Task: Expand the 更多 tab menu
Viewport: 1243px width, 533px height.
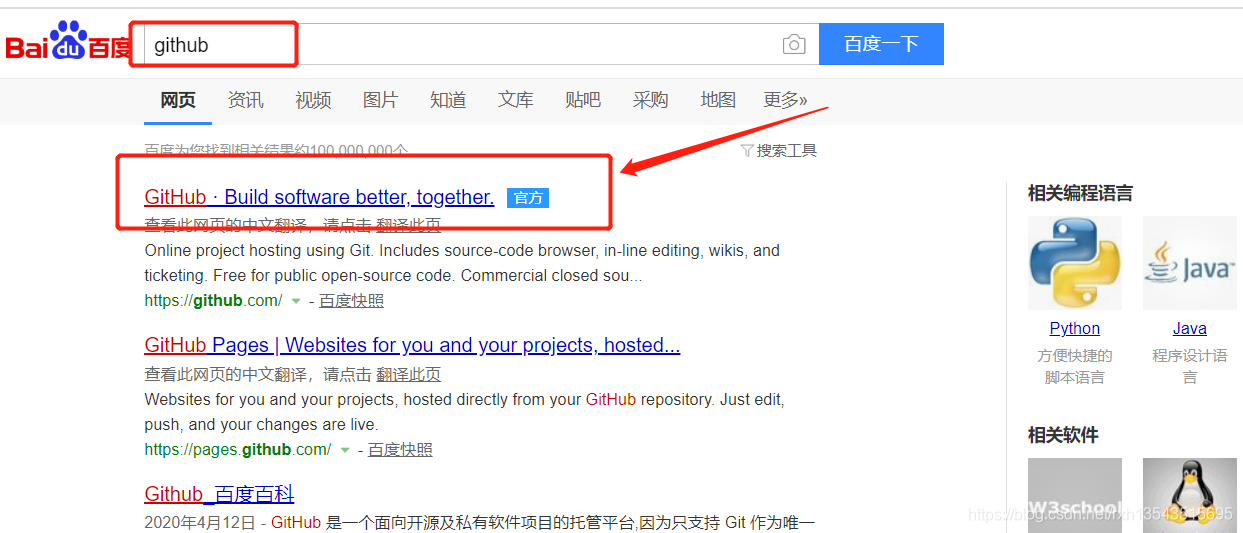Action: click(785, 100)
